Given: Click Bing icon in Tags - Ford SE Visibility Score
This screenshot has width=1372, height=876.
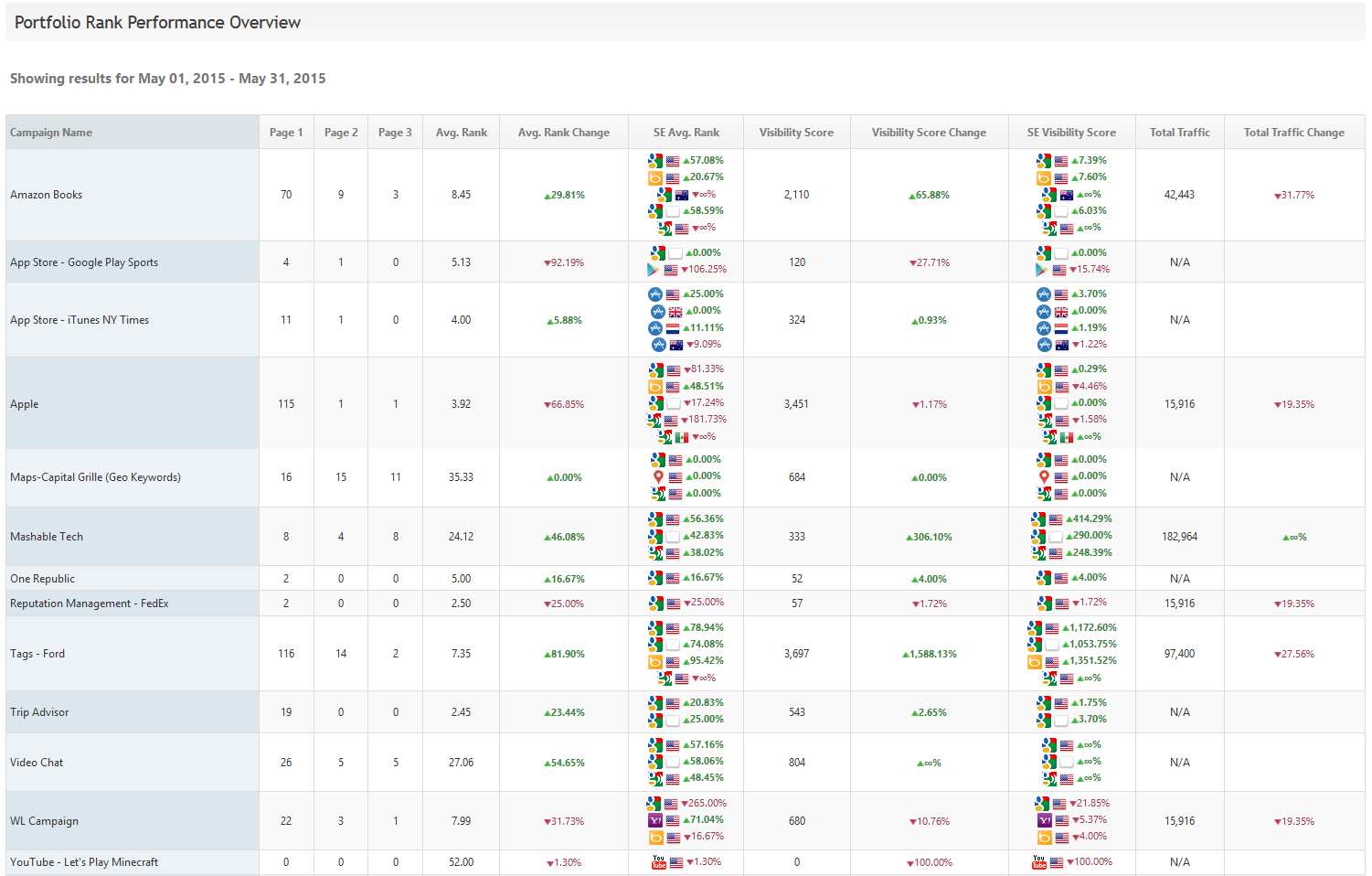Looking at the screenshot, I should (x=1035, y=661).
